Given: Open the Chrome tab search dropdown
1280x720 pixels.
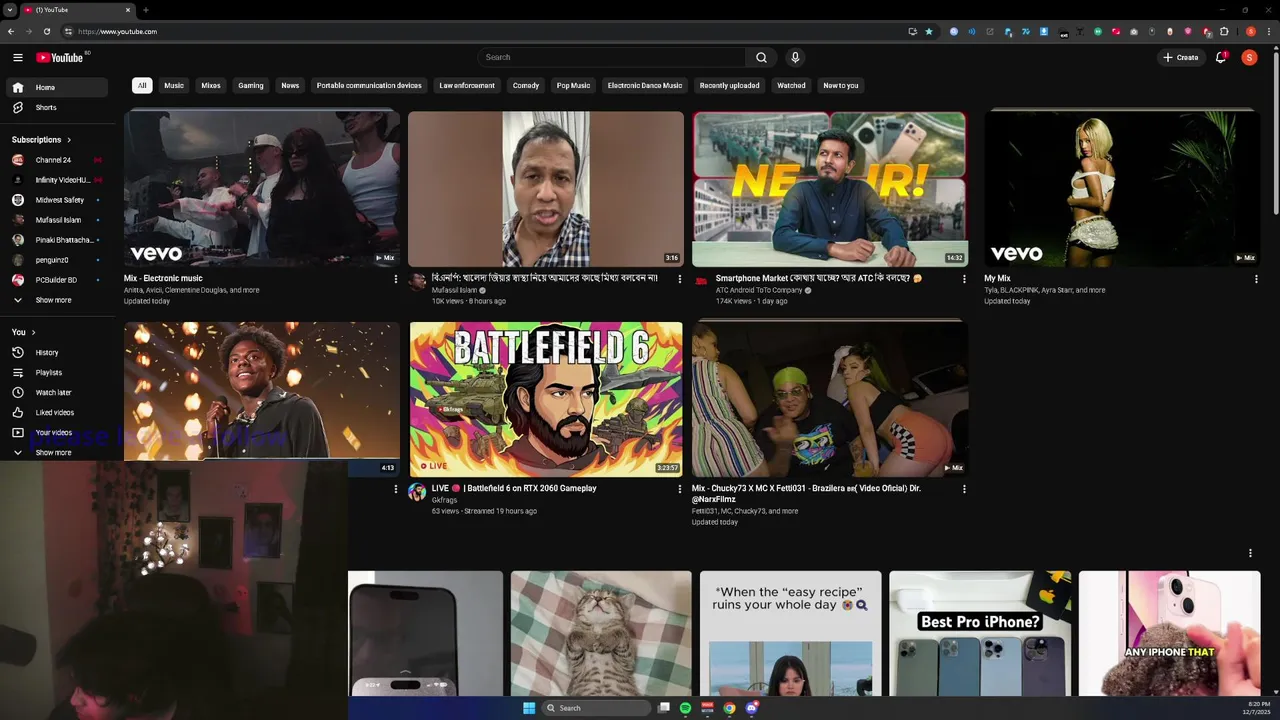Looking at the screenshot, I should click(x=10, y=10).
